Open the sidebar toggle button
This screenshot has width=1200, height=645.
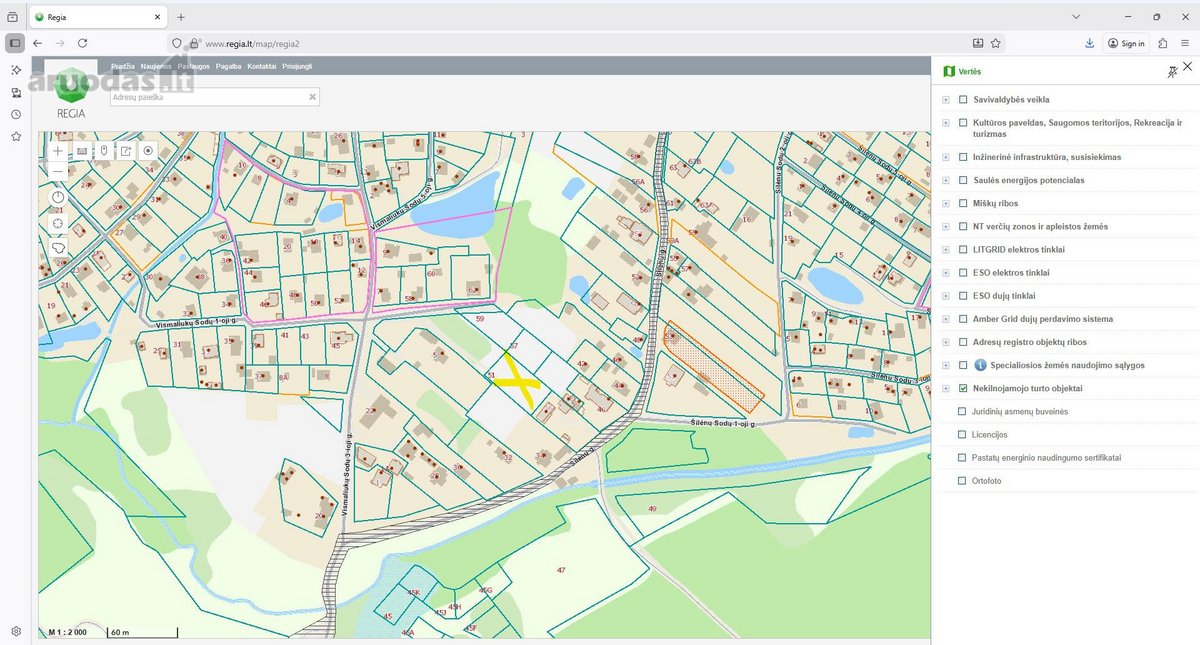[x=14, y=43]
